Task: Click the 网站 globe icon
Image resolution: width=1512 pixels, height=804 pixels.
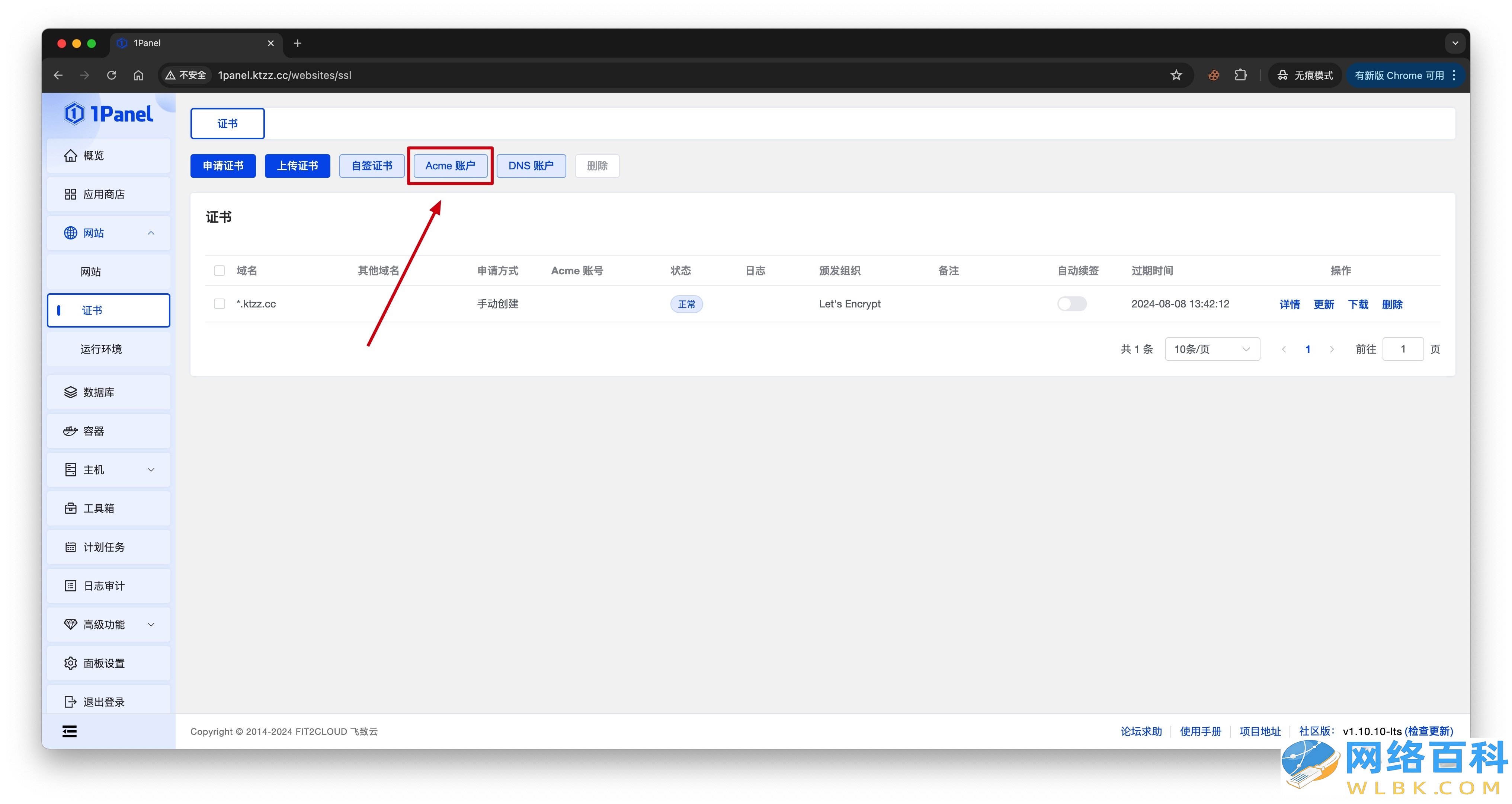Action: click(70, 233)
